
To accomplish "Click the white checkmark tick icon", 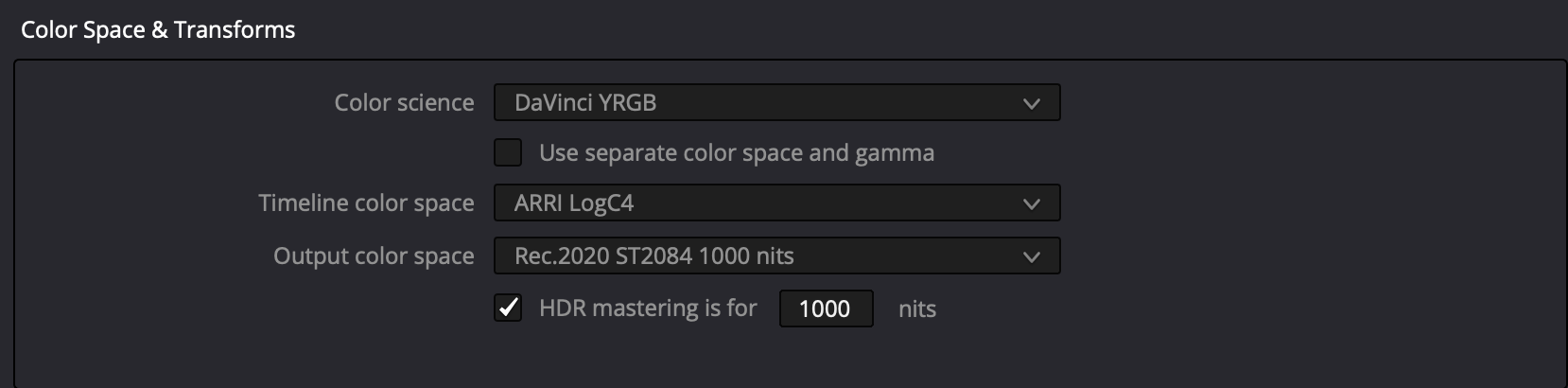I will (x=508, y=308).
